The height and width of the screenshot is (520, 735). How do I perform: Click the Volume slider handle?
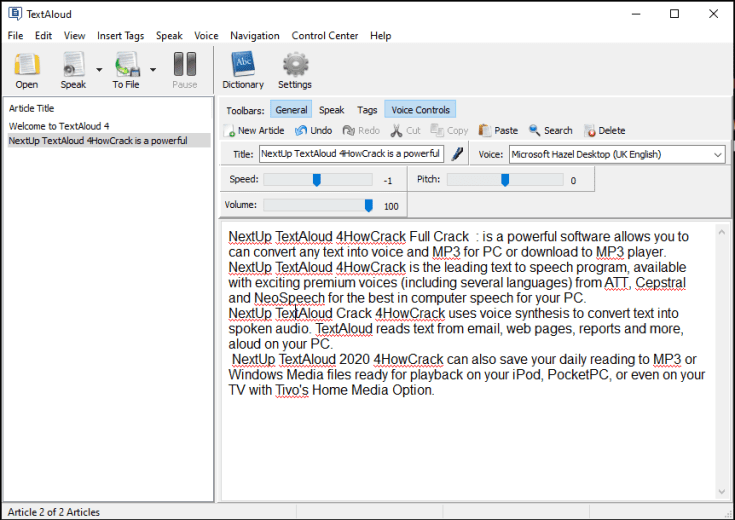(369, 205)
